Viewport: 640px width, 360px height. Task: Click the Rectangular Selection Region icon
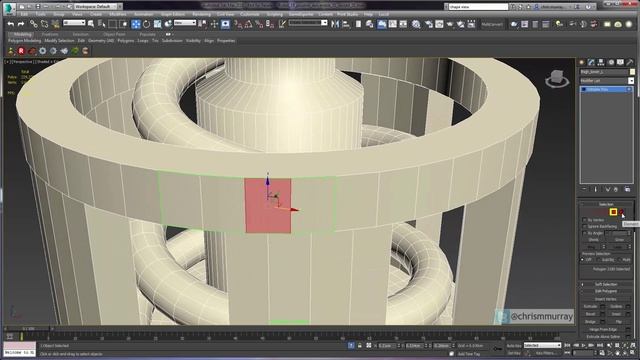[x=113, y=24]
